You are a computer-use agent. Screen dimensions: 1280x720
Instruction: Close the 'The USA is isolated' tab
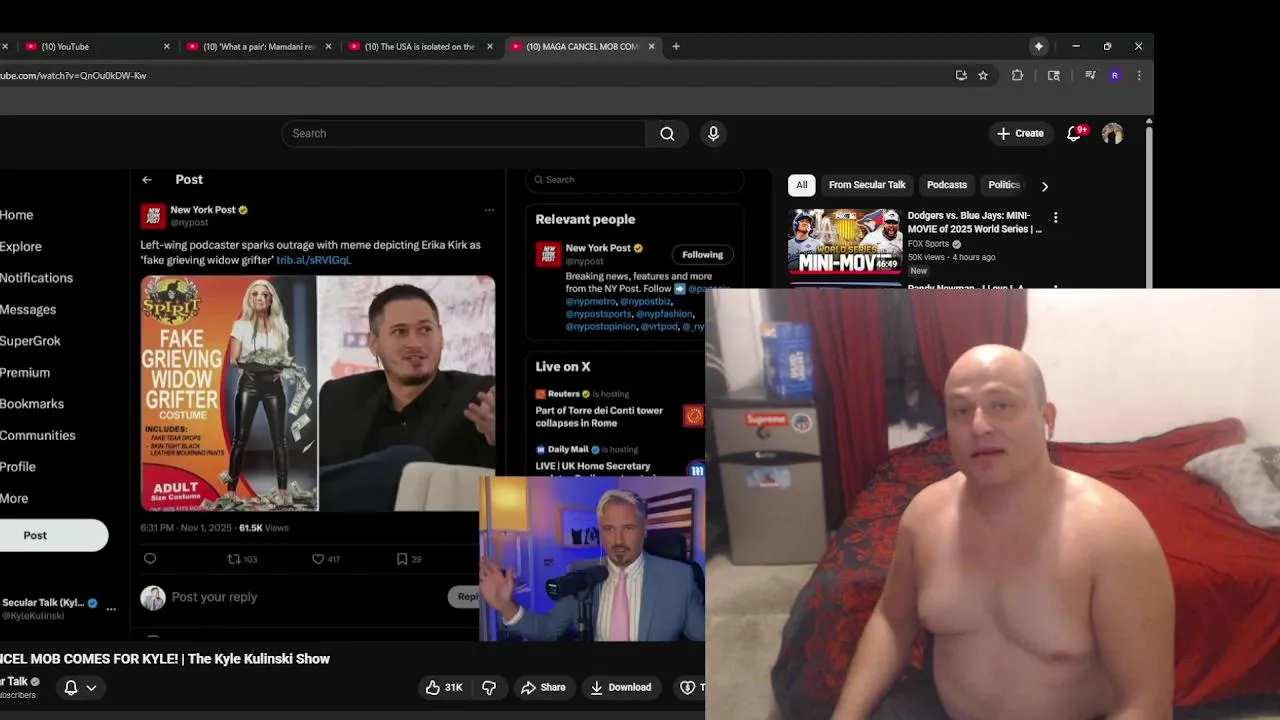pos(490,46)
